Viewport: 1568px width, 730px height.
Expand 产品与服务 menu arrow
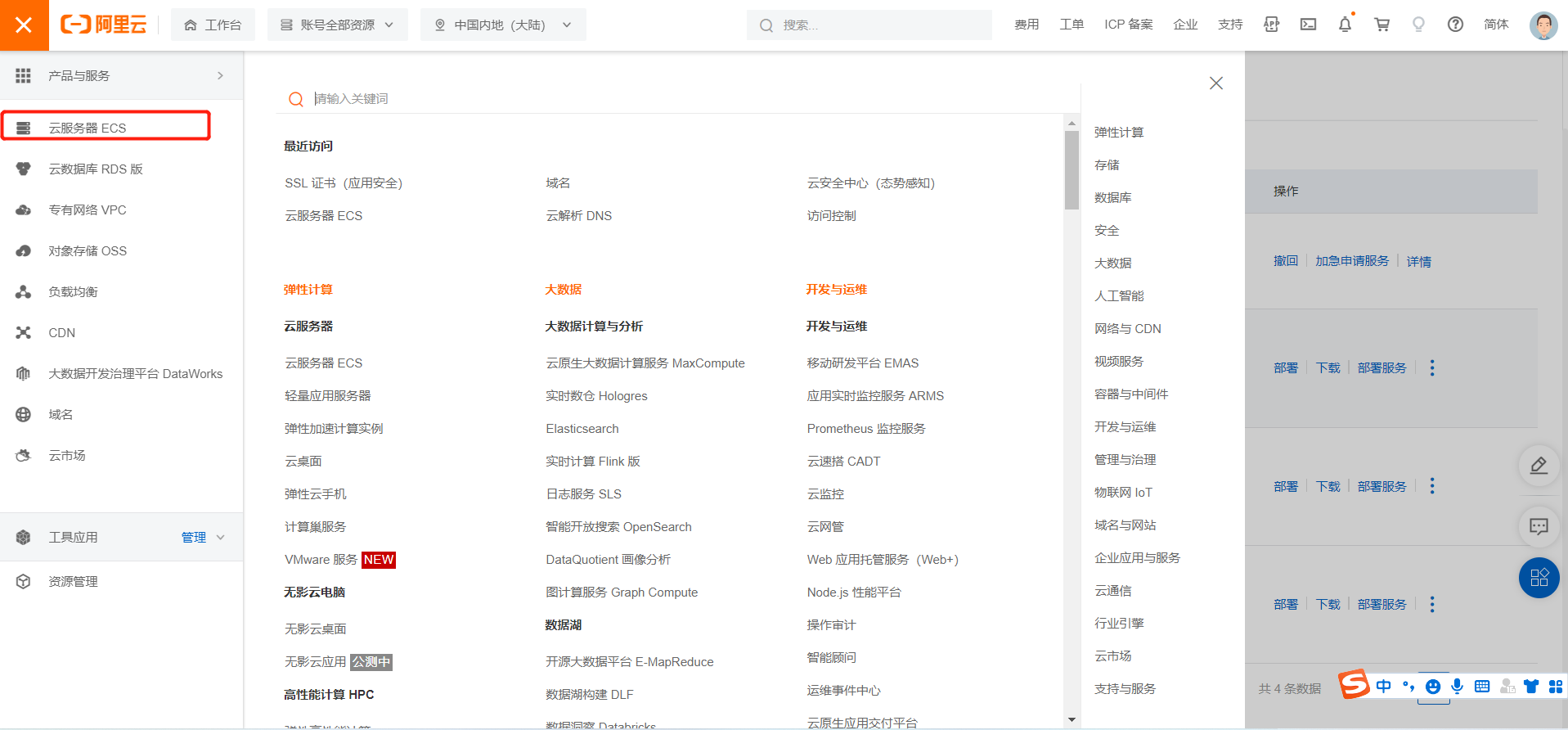pyautogui.click(x=220, y=75)
